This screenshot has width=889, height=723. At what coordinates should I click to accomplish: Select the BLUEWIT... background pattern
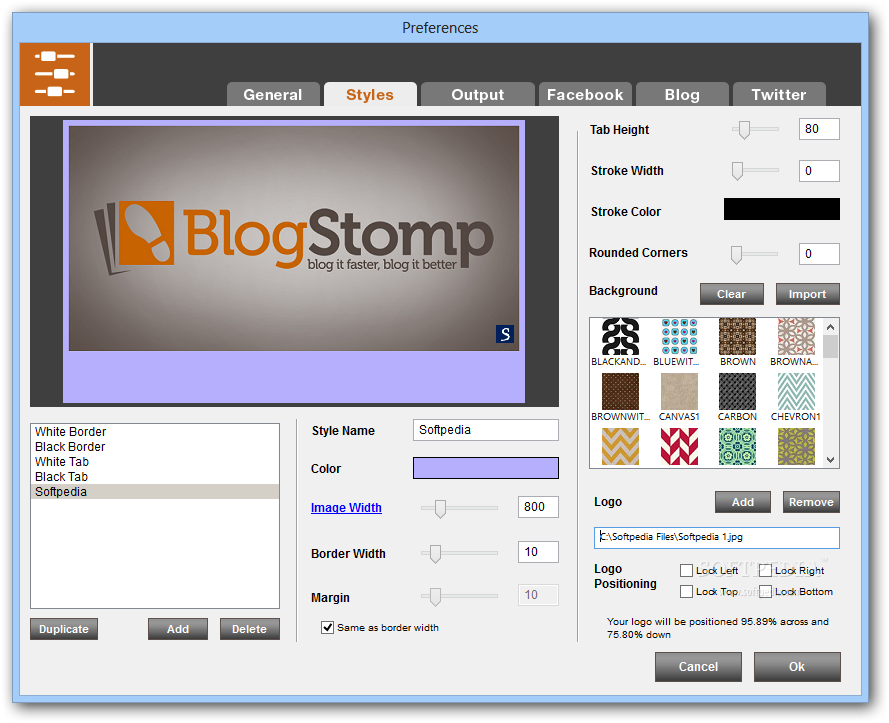tap(679, 337)
